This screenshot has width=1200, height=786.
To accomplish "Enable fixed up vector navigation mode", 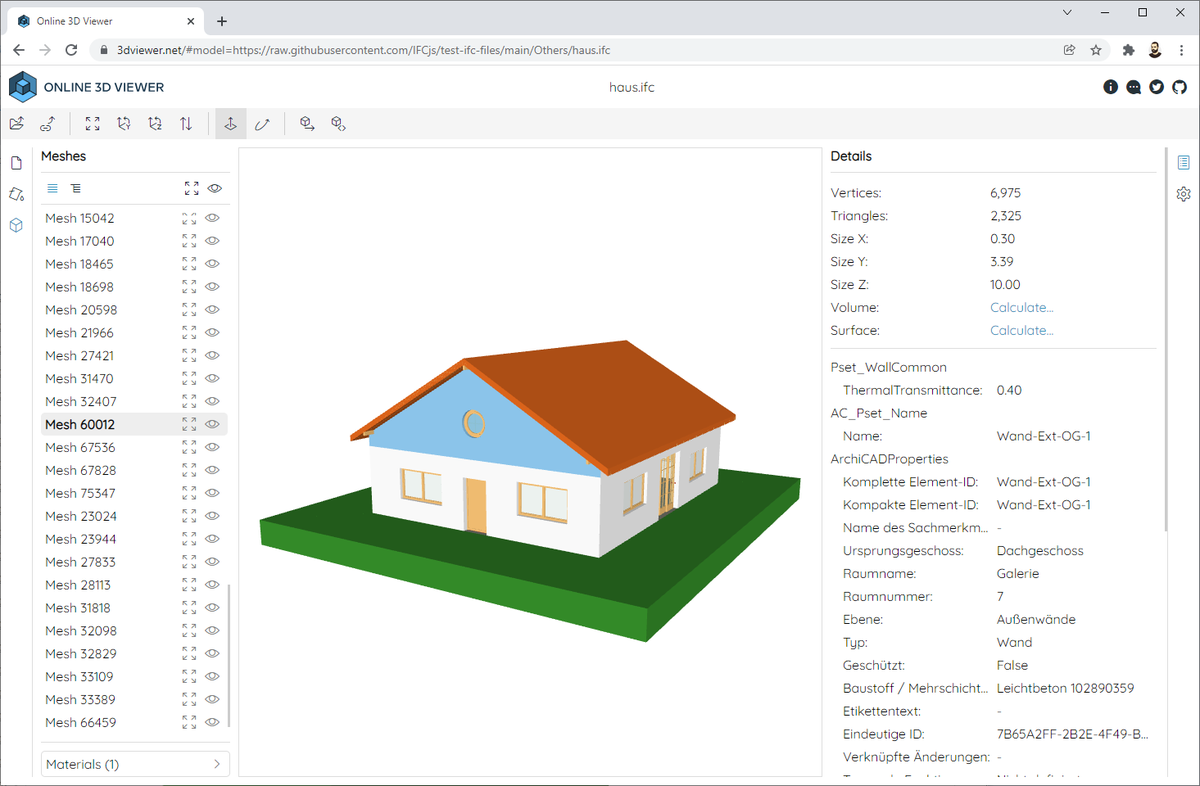I will tap(230, 124).
